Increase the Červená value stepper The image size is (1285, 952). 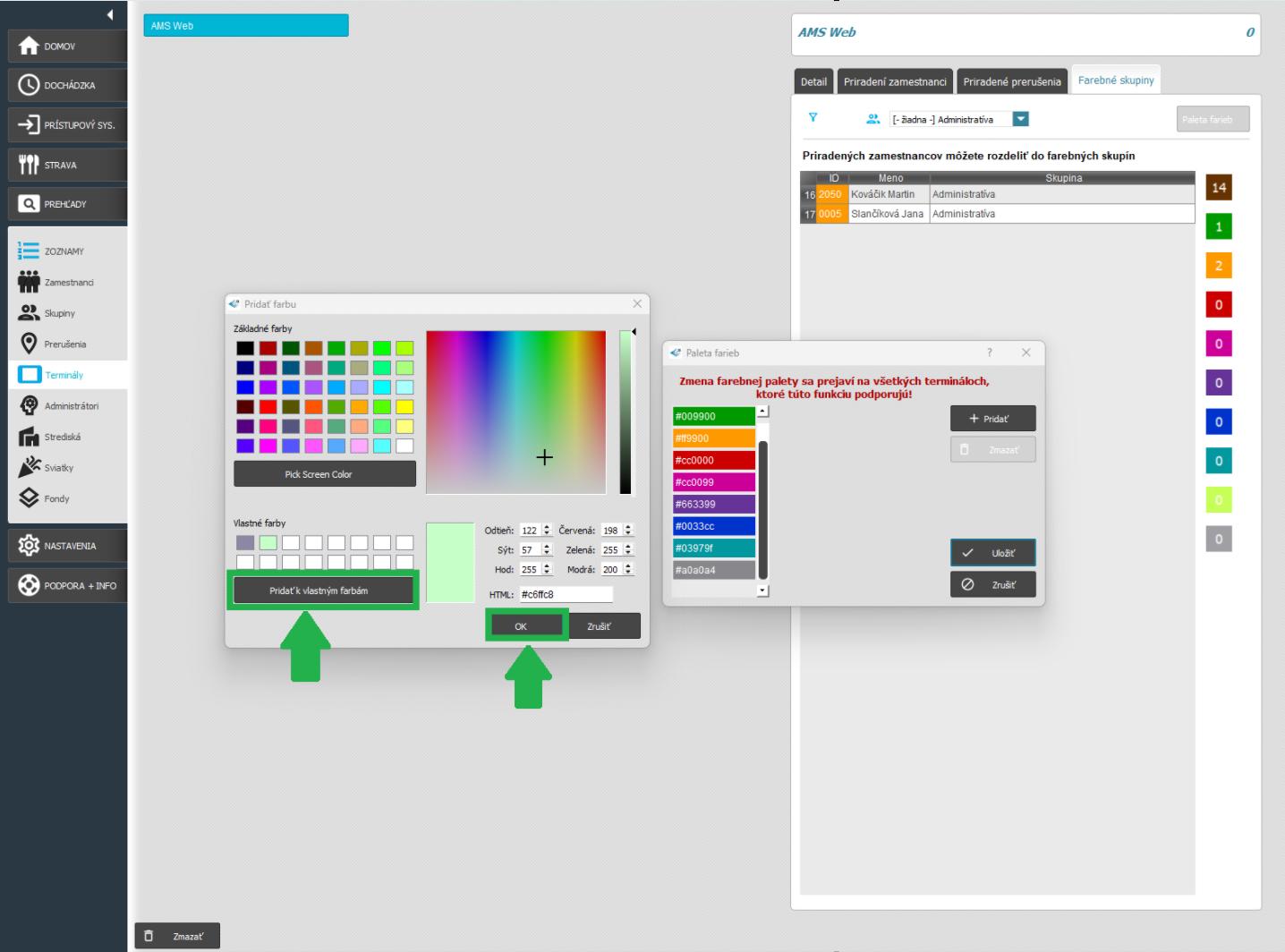click(x=628, y=527)
